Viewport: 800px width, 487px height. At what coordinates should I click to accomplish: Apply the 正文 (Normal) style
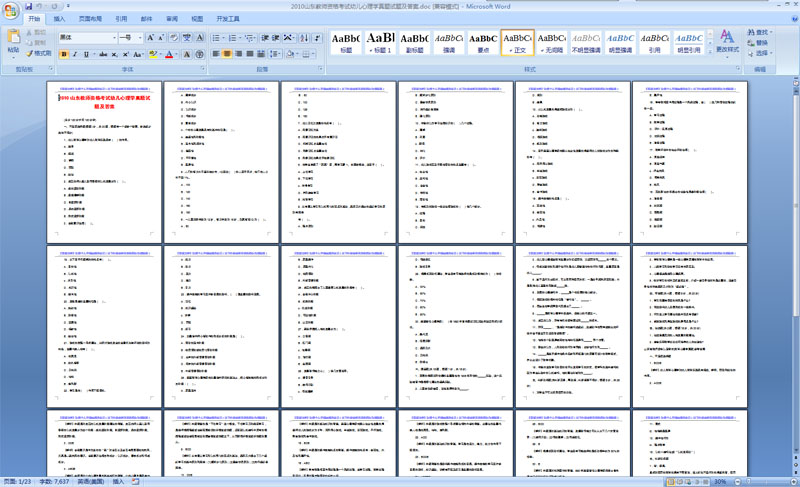pyautogui.click(x=517, y=42)
